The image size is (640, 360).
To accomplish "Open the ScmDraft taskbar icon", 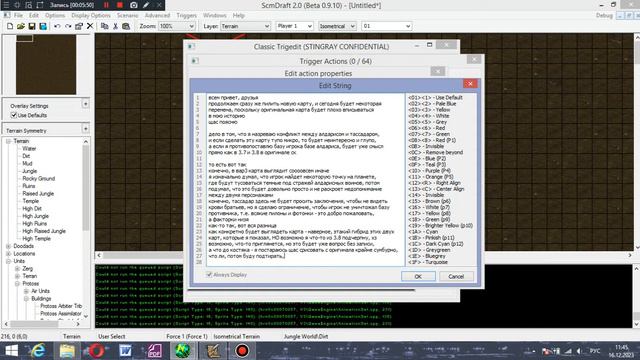I will pos(183,351).
